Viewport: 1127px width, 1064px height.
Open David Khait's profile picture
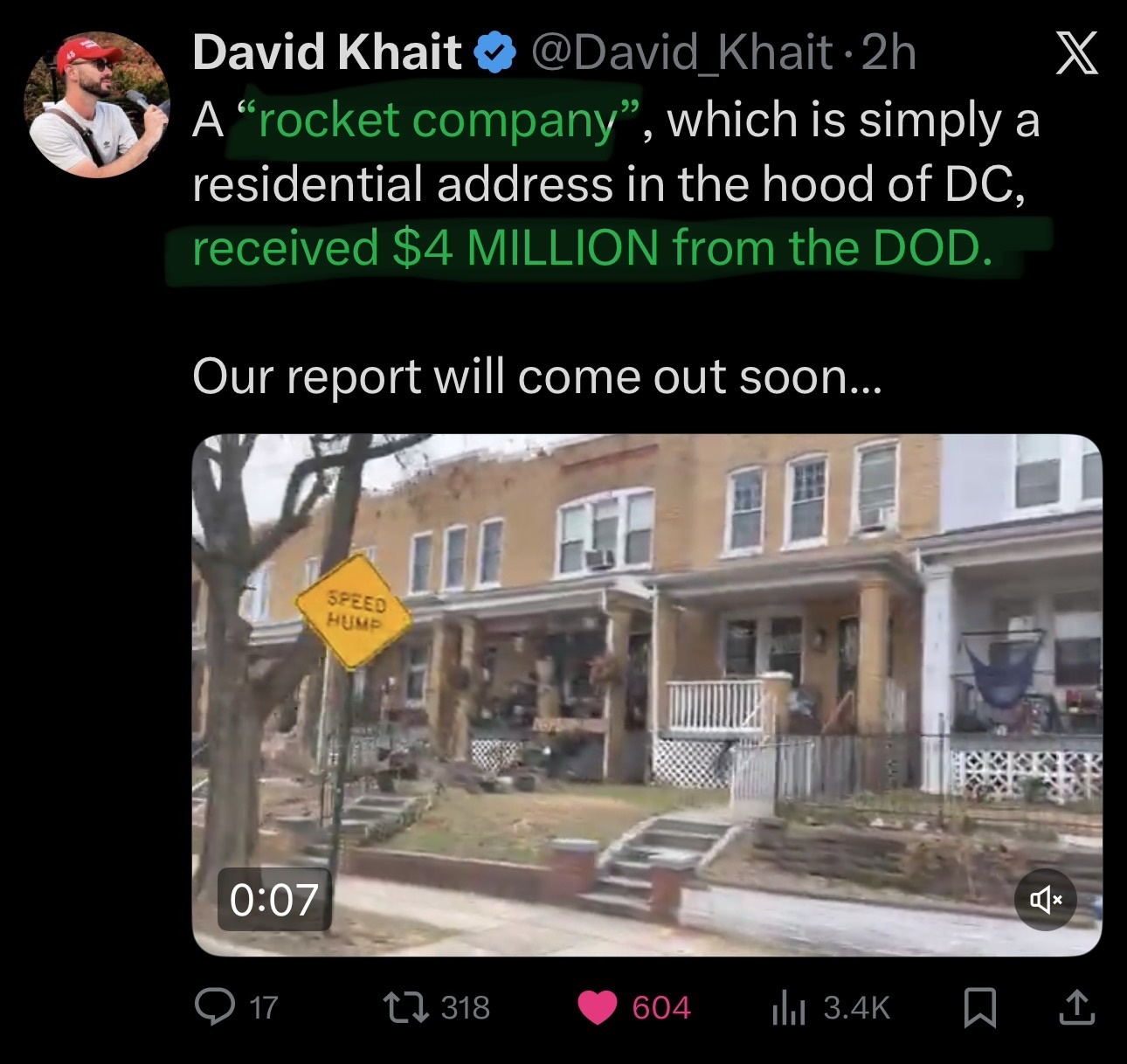[x=96, y=105]
